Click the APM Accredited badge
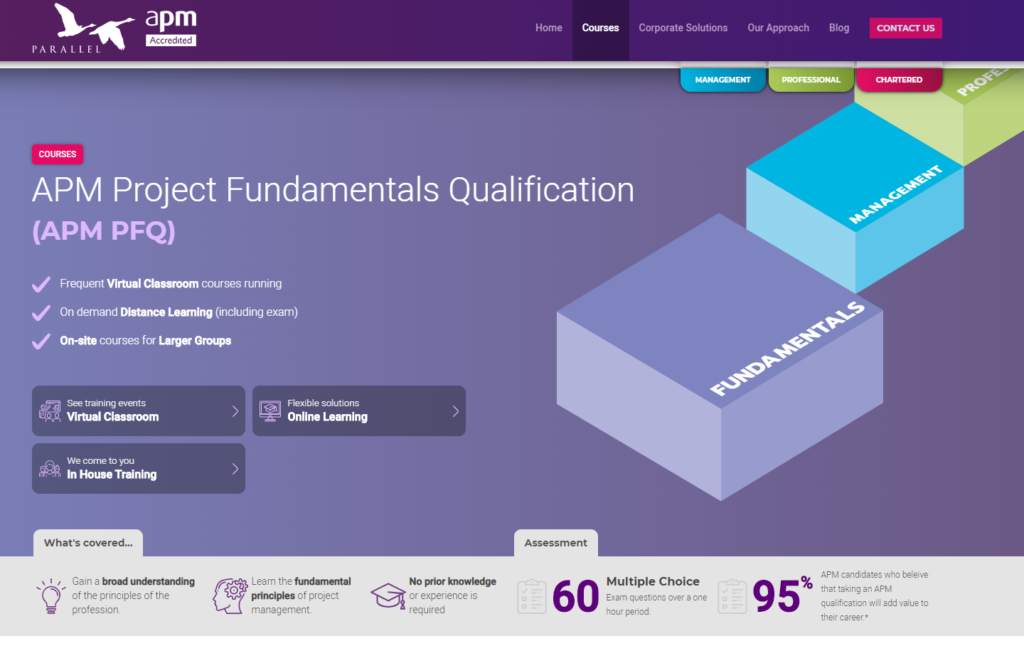The image size is (1024, 646). point(170,27)
